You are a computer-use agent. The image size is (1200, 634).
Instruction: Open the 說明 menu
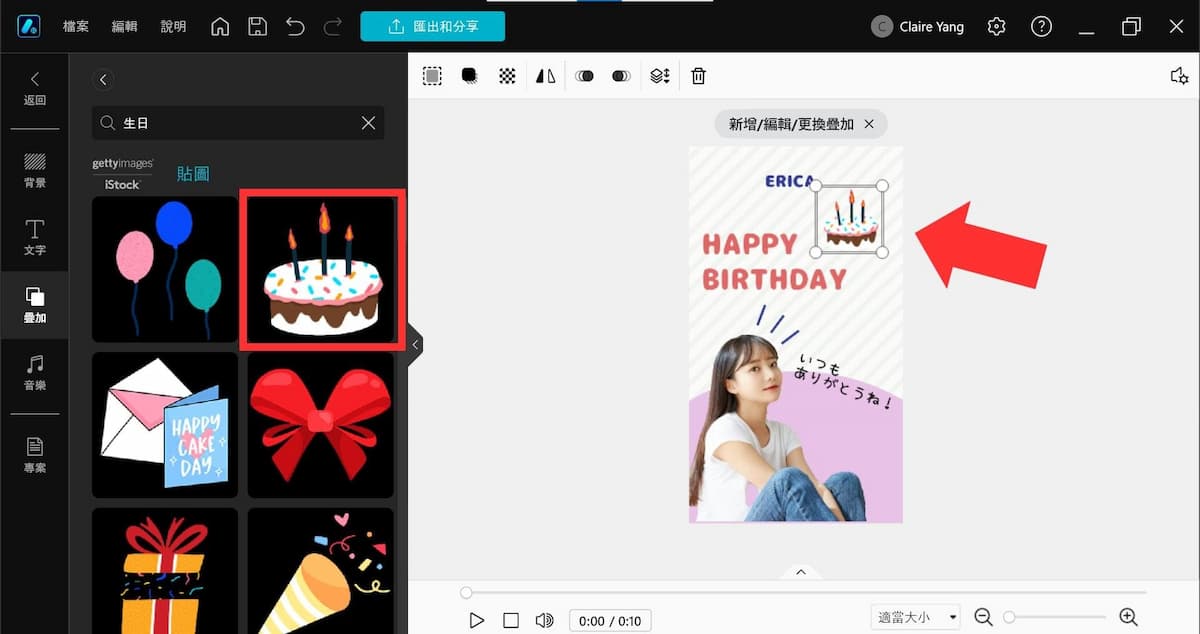[x=173, y=27]
